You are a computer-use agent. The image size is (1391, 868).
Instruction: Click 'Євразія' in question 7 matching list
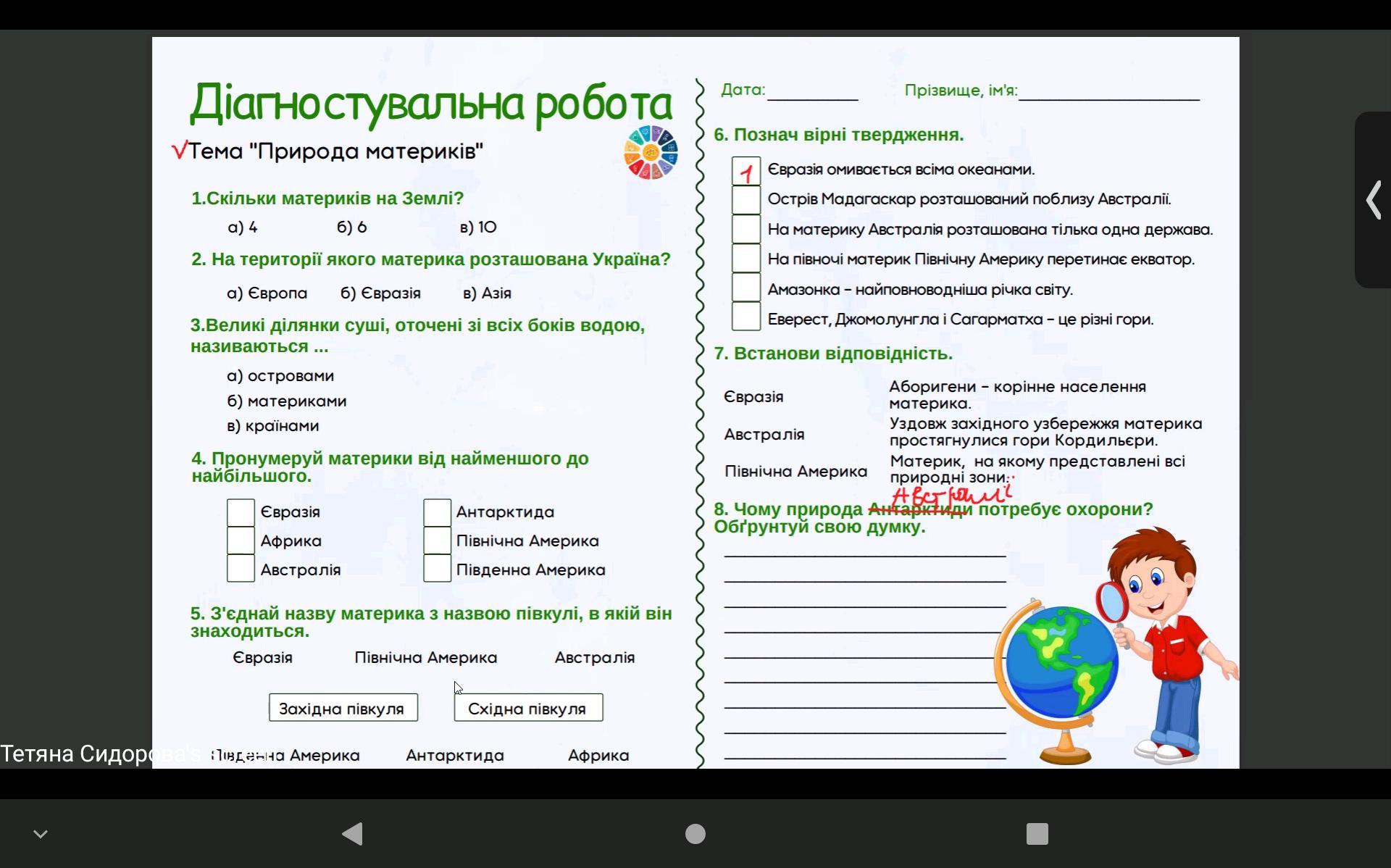pyautogui.click(x=753, y=397)
